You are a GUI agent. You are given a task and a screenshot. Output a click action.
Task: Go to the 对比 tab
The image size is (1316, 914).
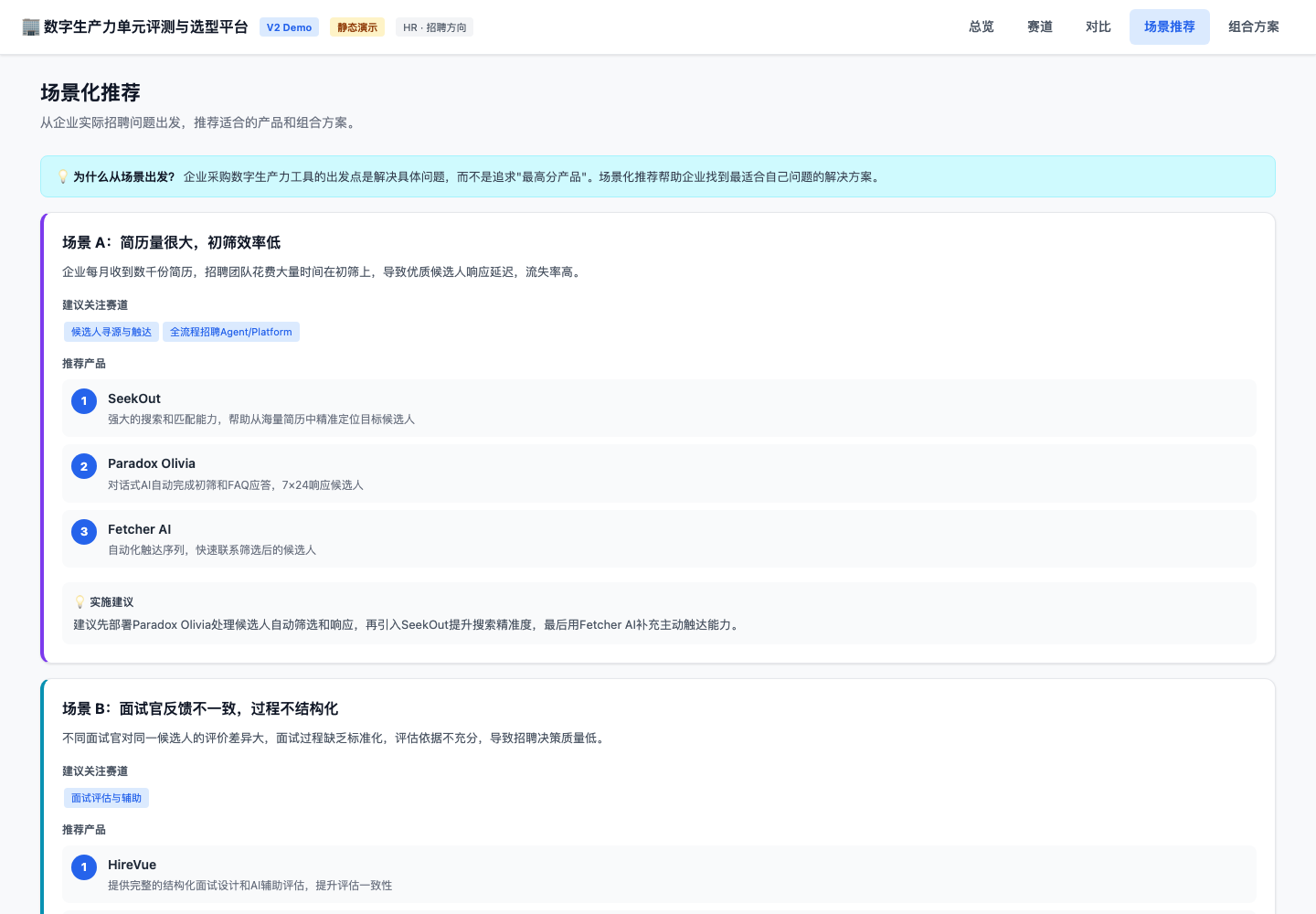pyautogui.click(x=1098, y=27)
